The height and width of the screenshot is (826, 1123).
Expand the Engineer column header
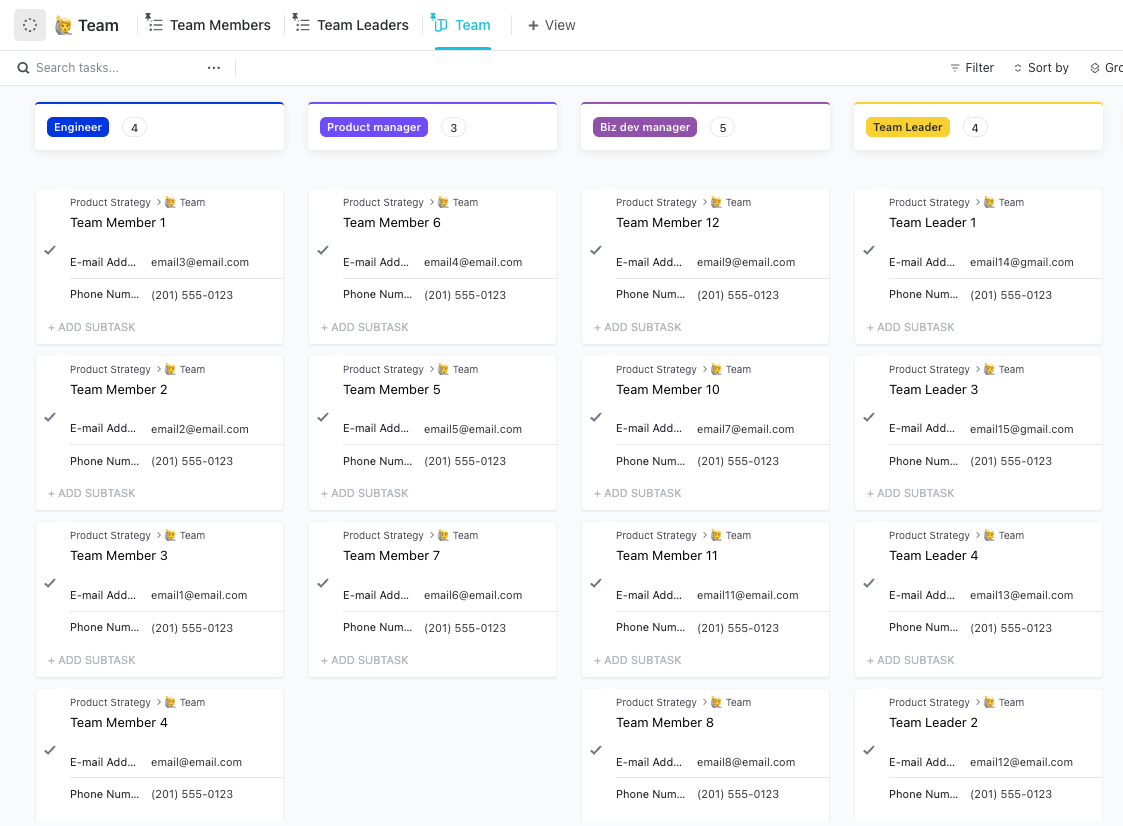point(78,127)
